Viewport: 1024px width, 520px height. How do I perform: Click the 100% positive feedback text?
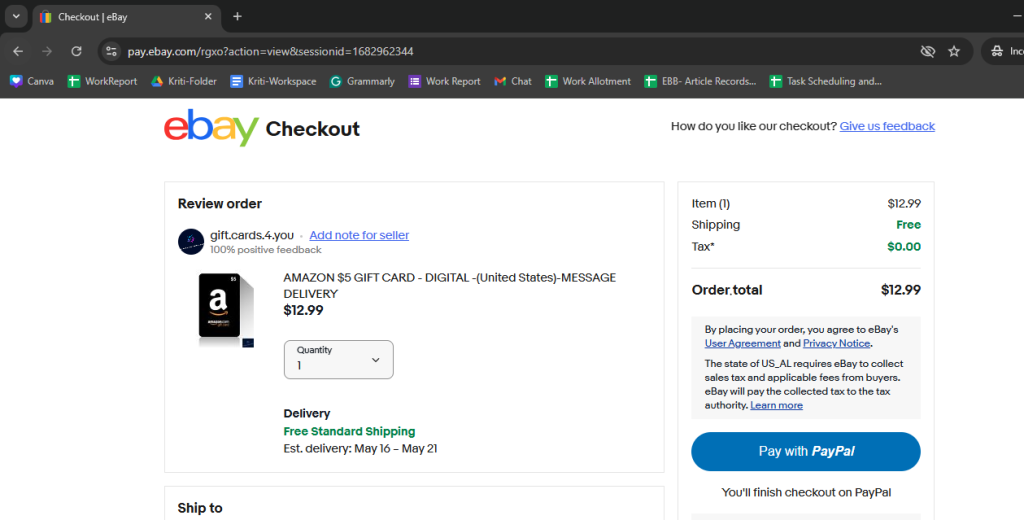click(266, 250)
